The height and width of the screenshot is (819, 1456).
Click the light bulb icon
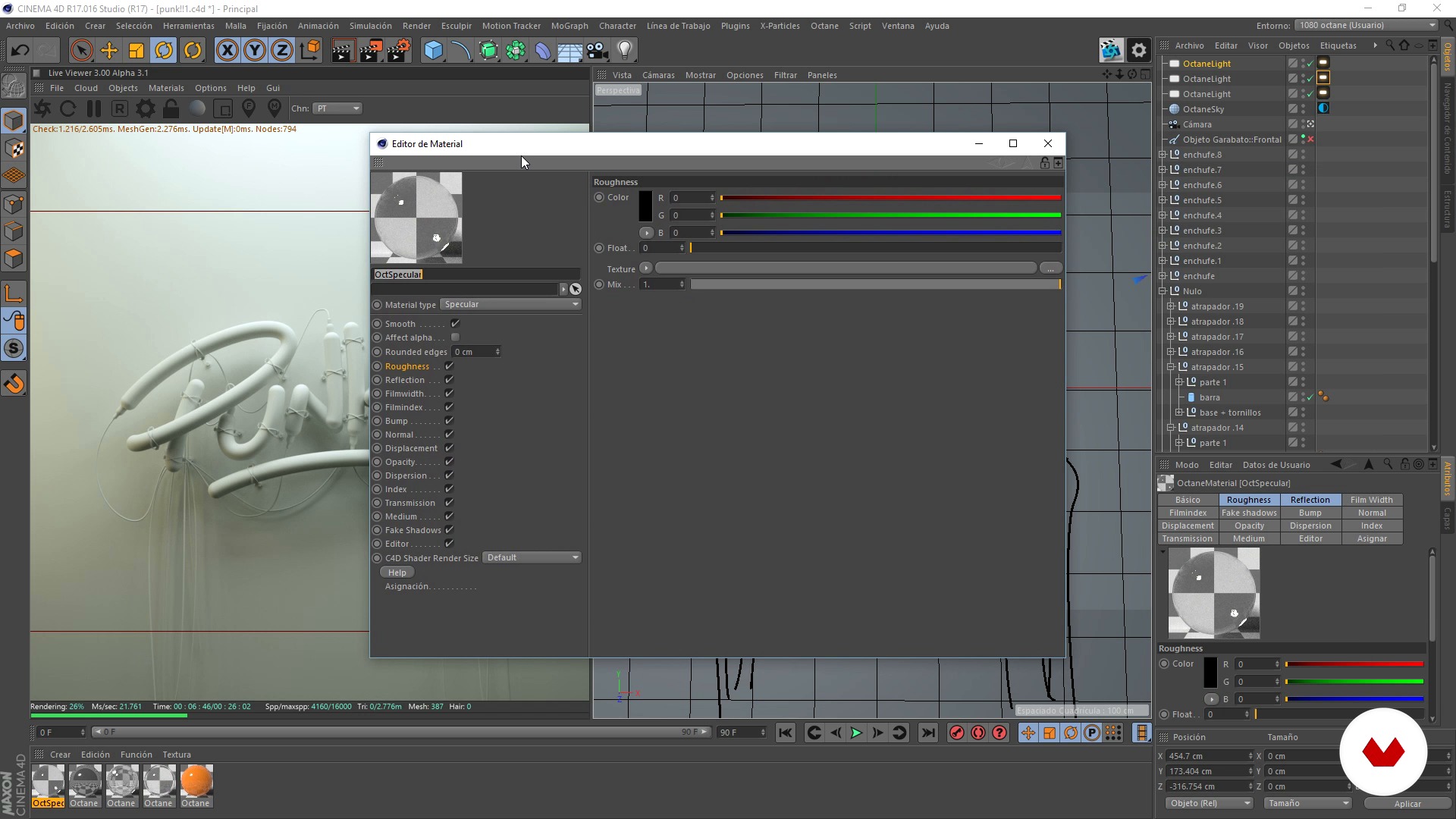pyautogui.click(x=625, y=51)
